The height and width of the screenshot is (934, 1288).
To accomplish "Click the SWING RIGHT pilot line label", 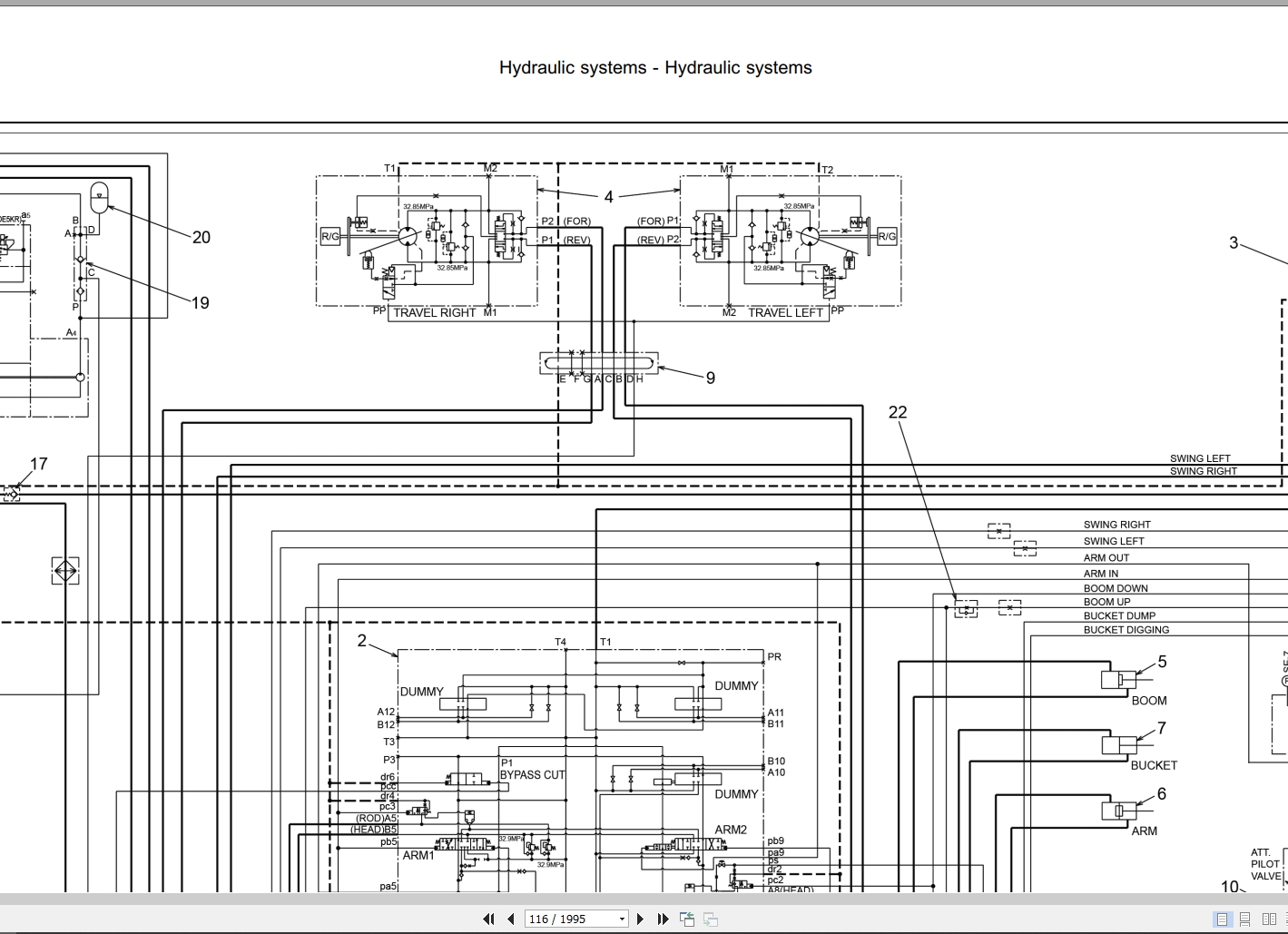I will click(1116, 525).
